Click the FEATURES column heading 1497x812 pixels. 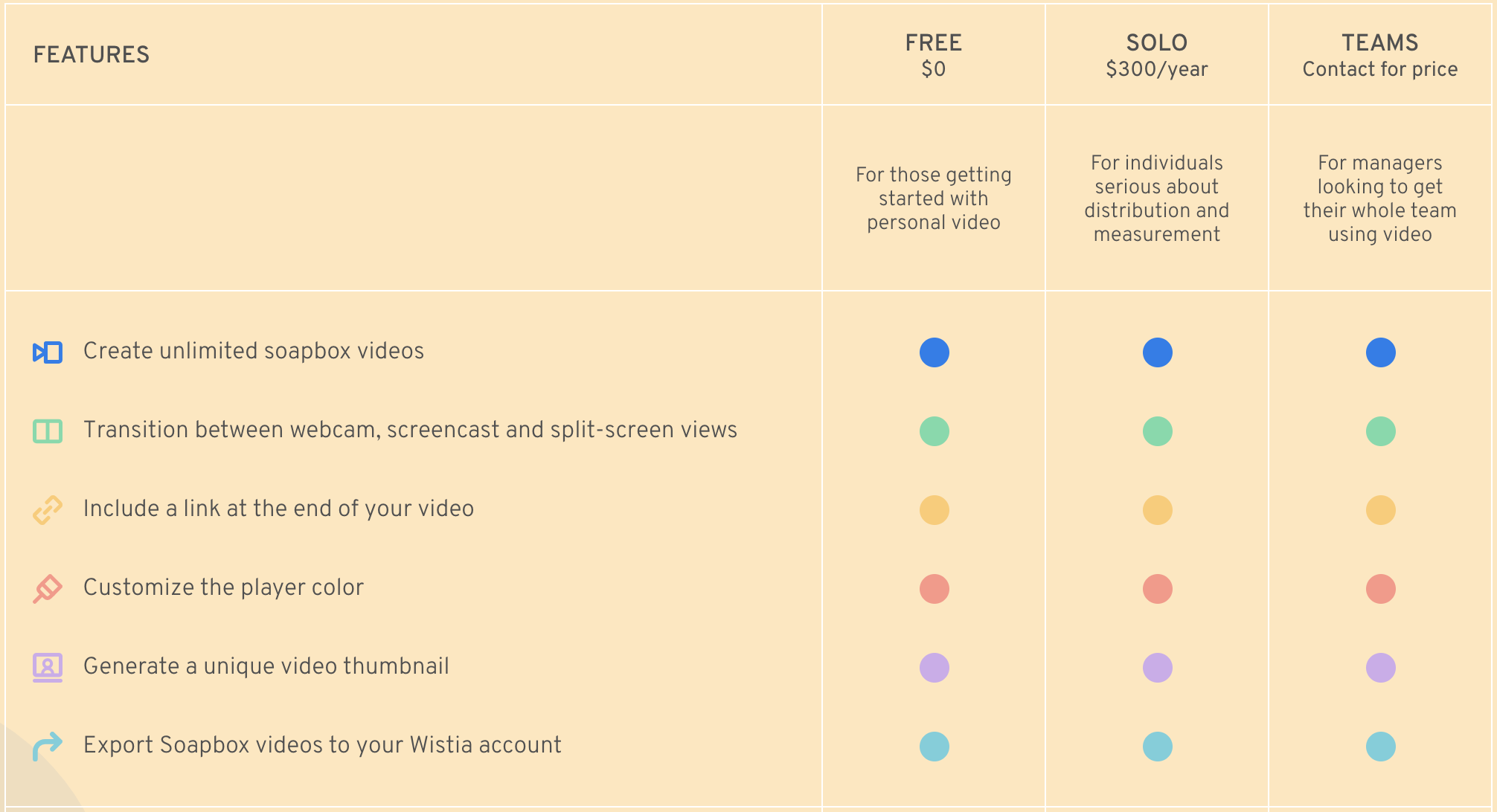(92, 55)
